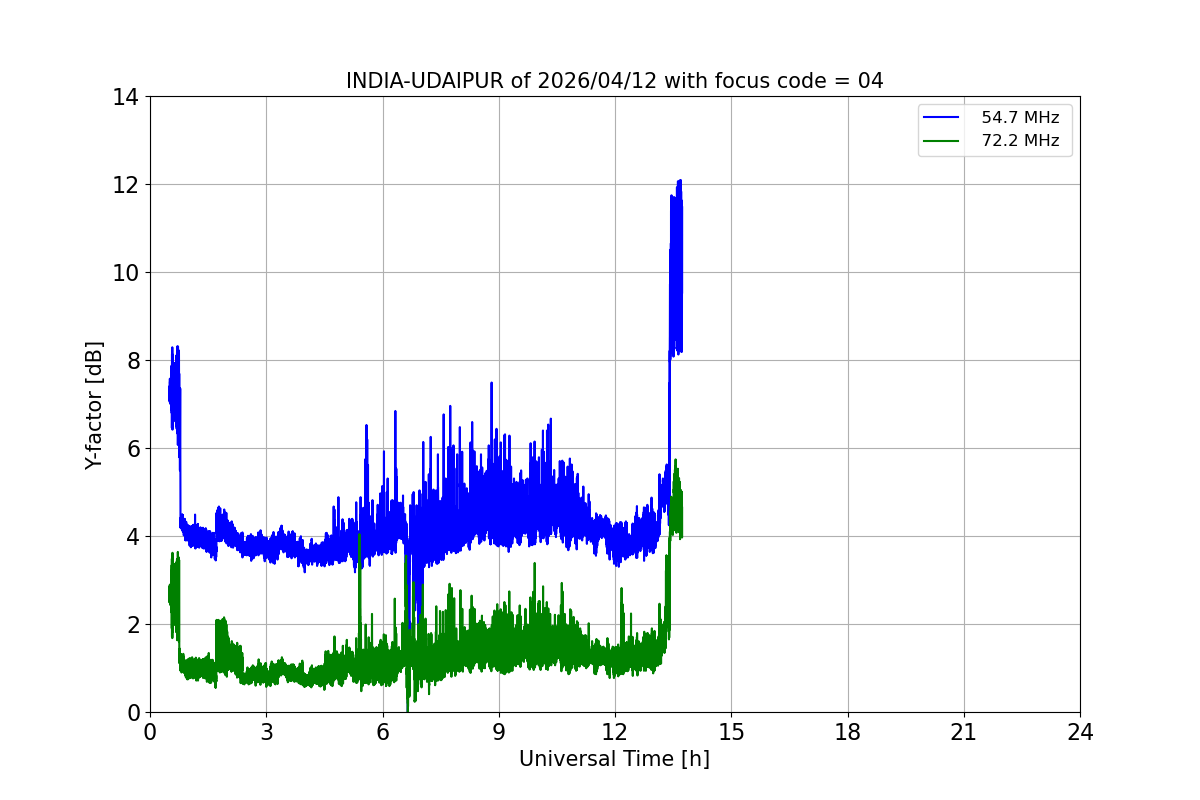Click the green legend line sample

(x=941, y=141)
